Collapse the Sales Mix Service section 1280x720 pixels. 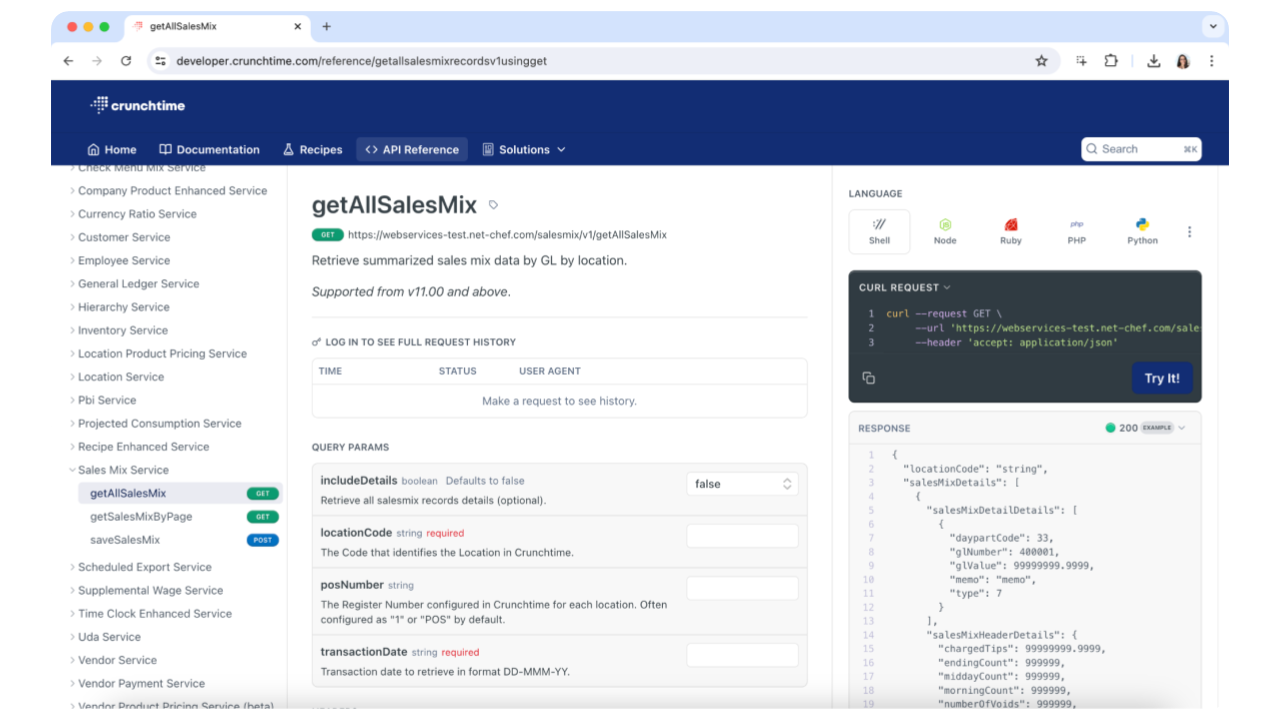coord(122,469)
